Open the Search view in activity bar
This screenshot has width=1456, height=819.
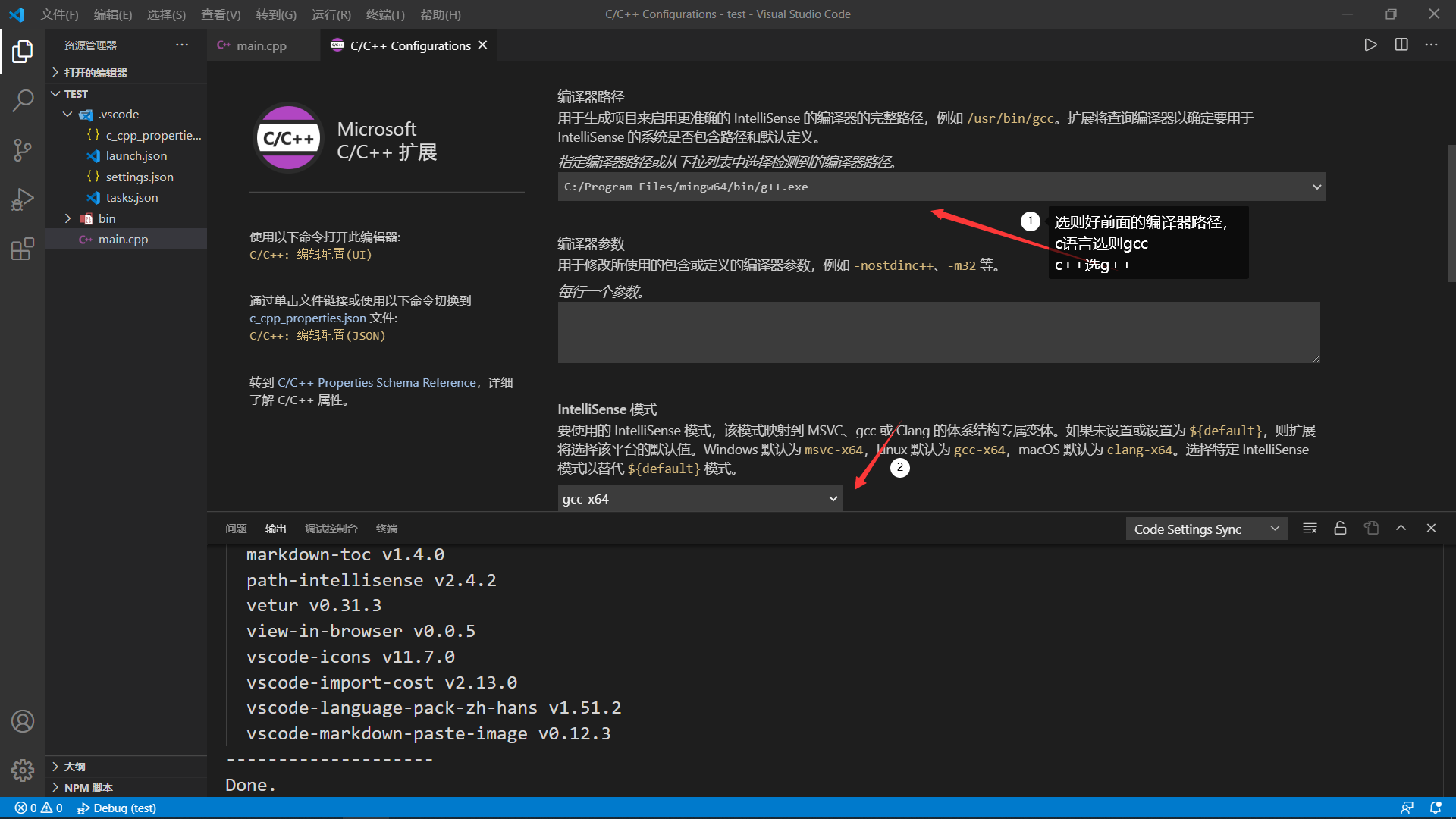pyautogui.click(x=23, y=100)
